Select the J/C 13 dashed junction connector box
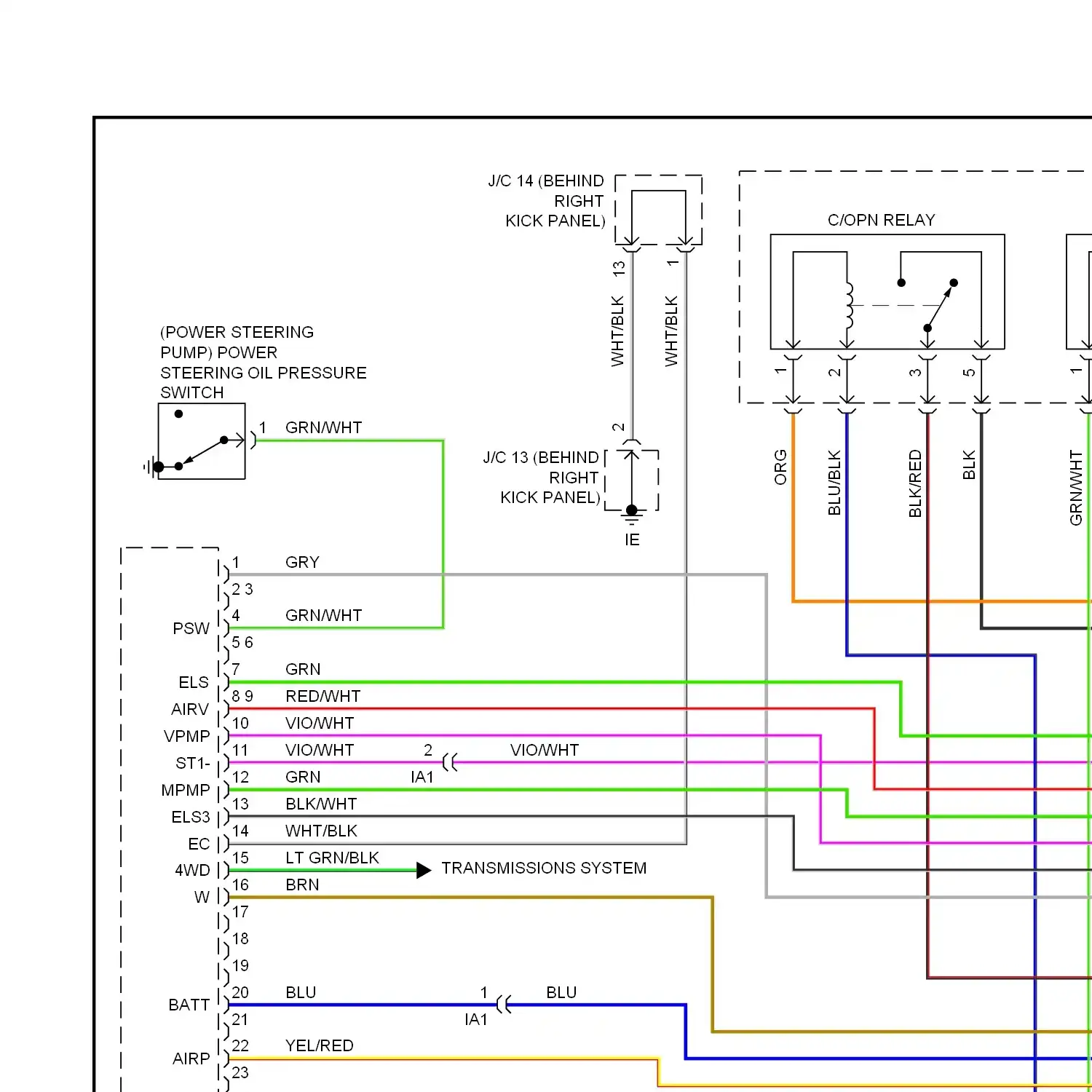 point(632,480)
